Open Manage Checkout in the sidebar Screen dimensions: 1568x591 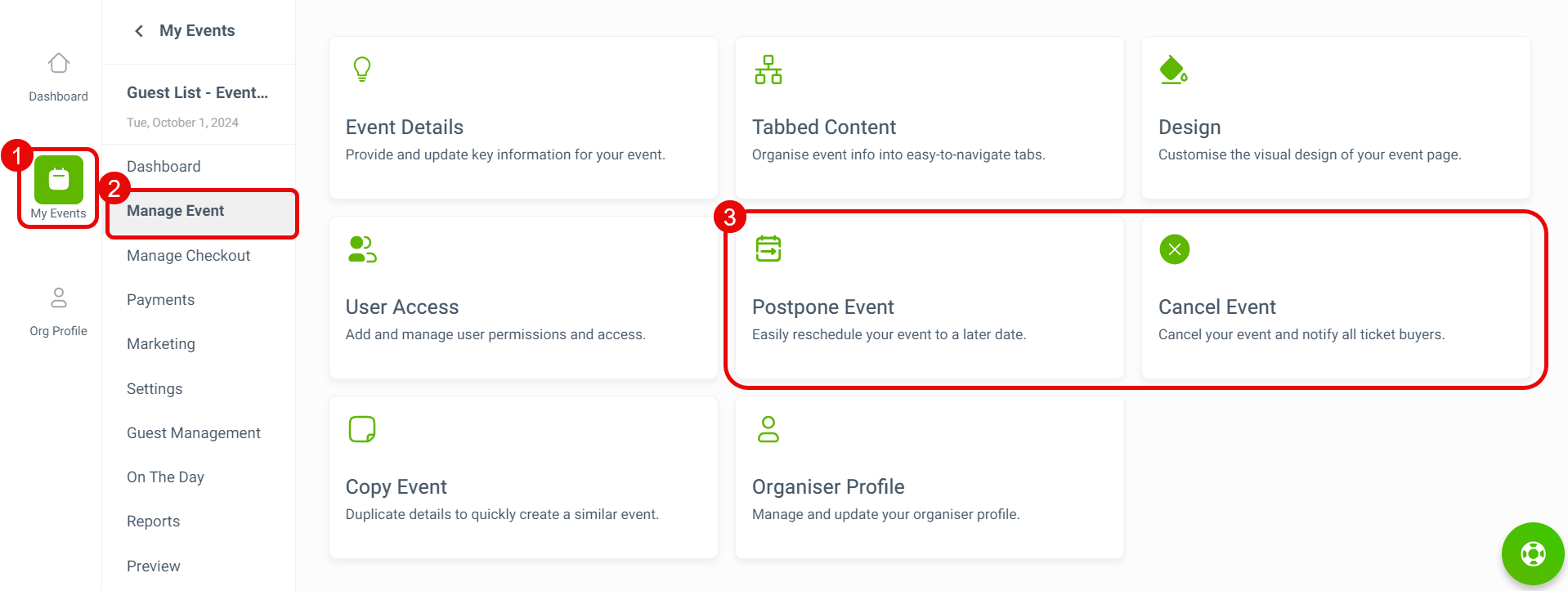(188, 256)
